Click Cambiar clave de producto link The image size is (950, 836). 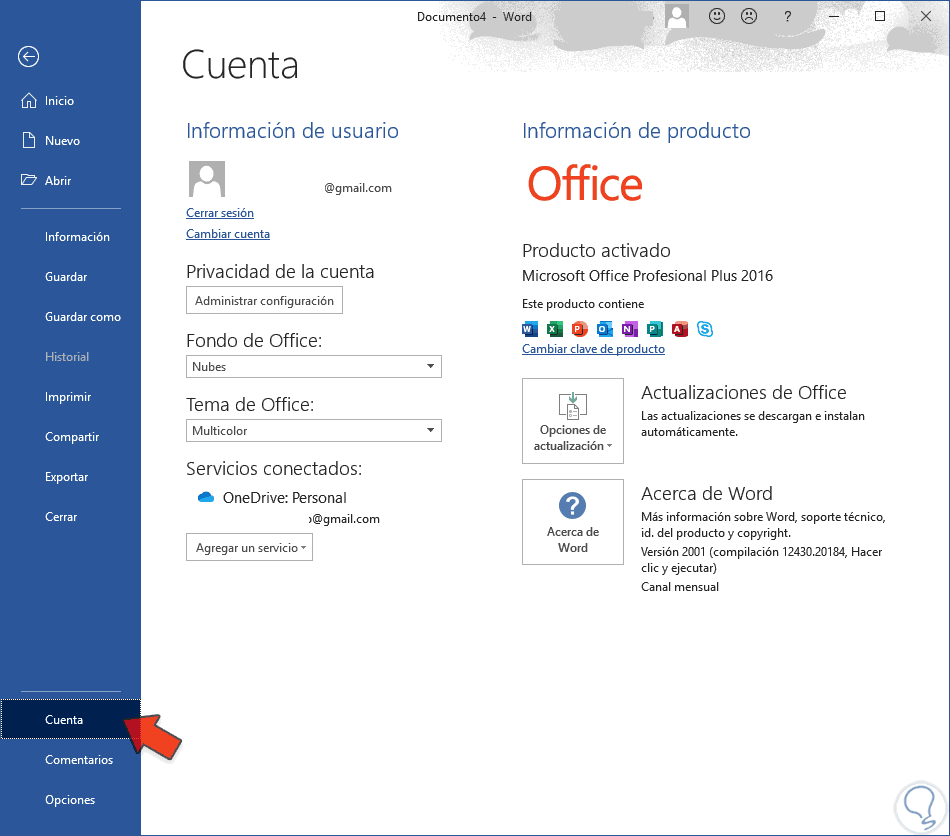[593, 349]
